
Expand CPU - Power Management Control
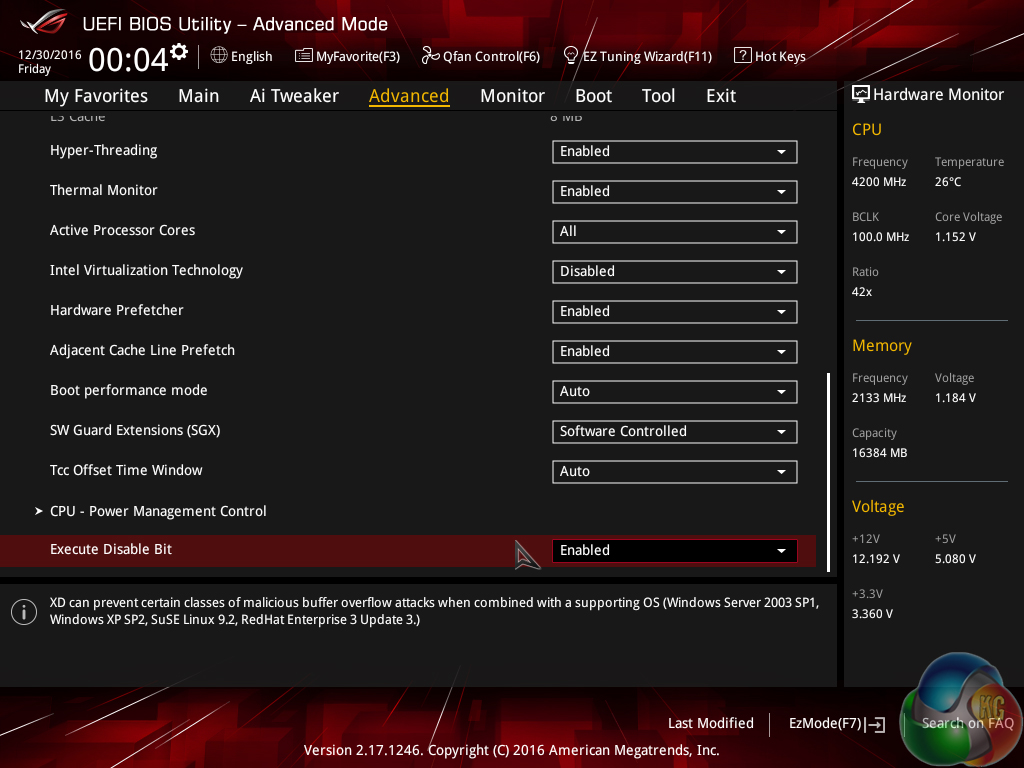(x=158, y=510)
